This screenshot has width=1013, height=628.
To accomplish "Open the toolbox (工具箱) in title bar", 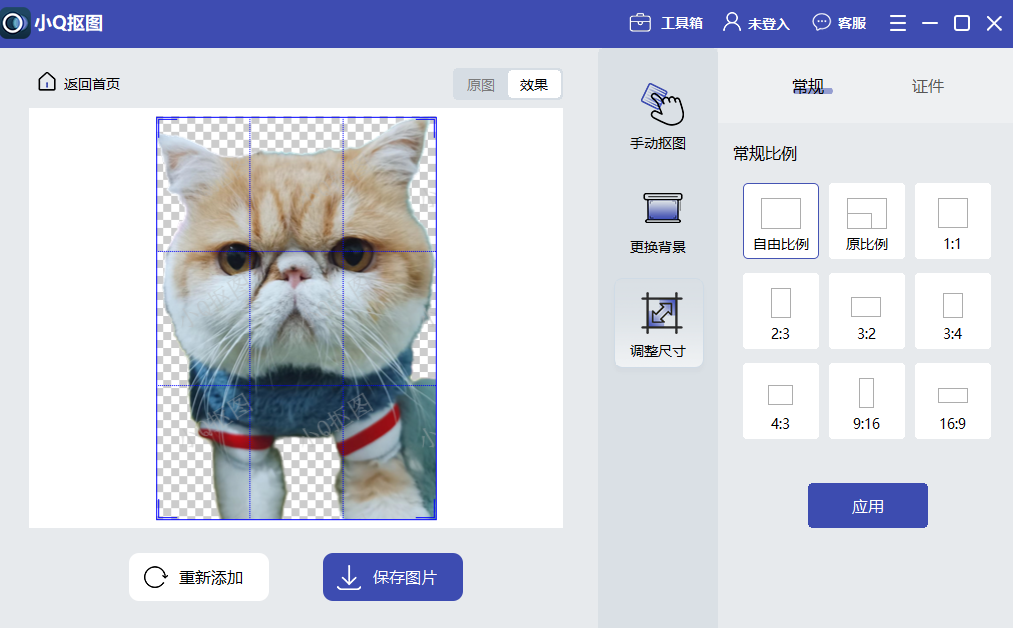I will point(666,23).
